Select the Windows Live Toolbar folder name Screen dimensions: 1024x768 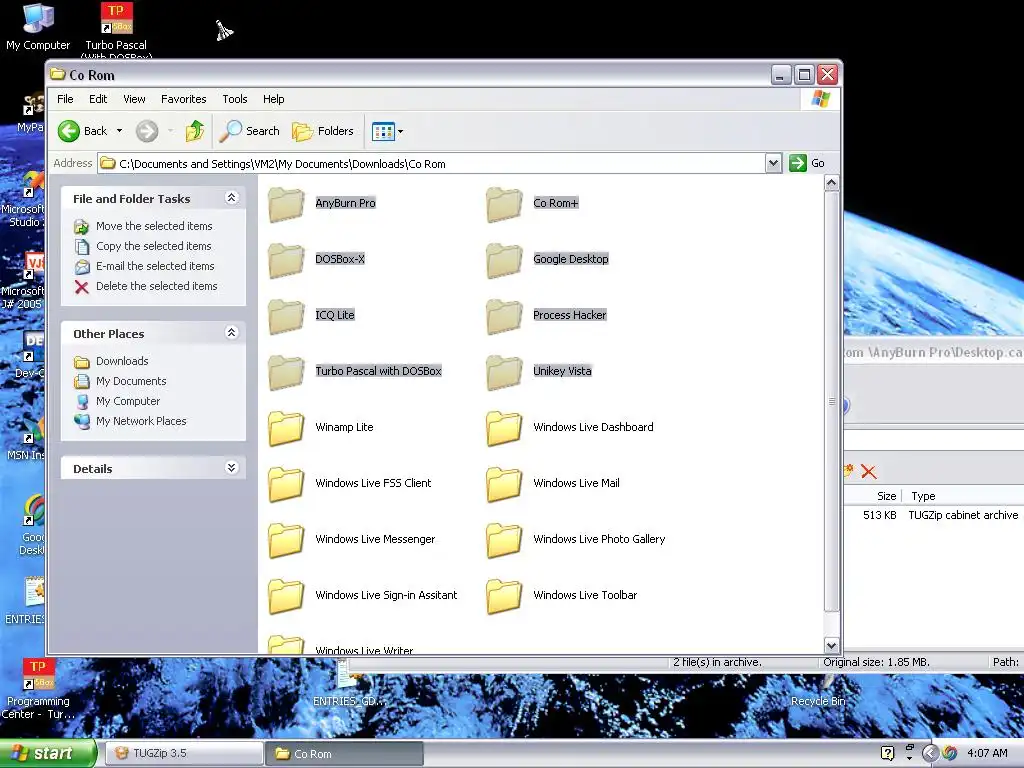pos(585,595)
